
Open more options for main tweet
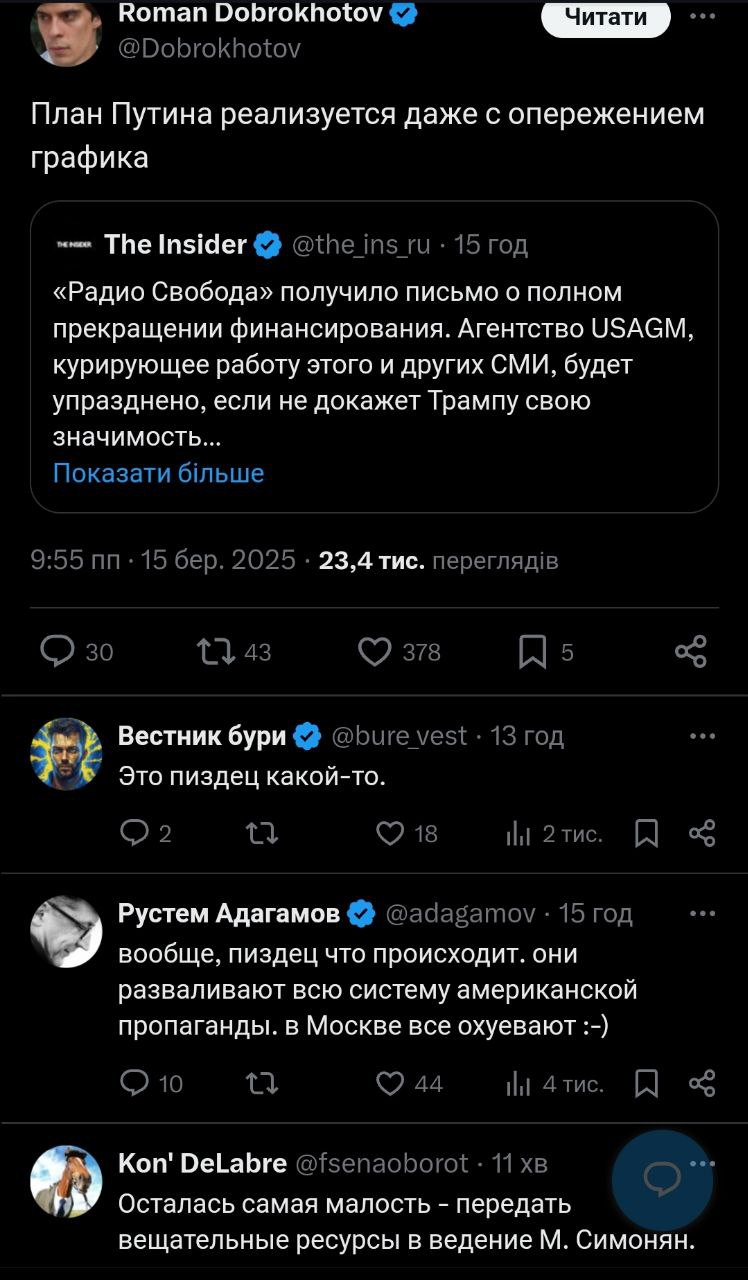pyautogui.click(x=703, y=16)
